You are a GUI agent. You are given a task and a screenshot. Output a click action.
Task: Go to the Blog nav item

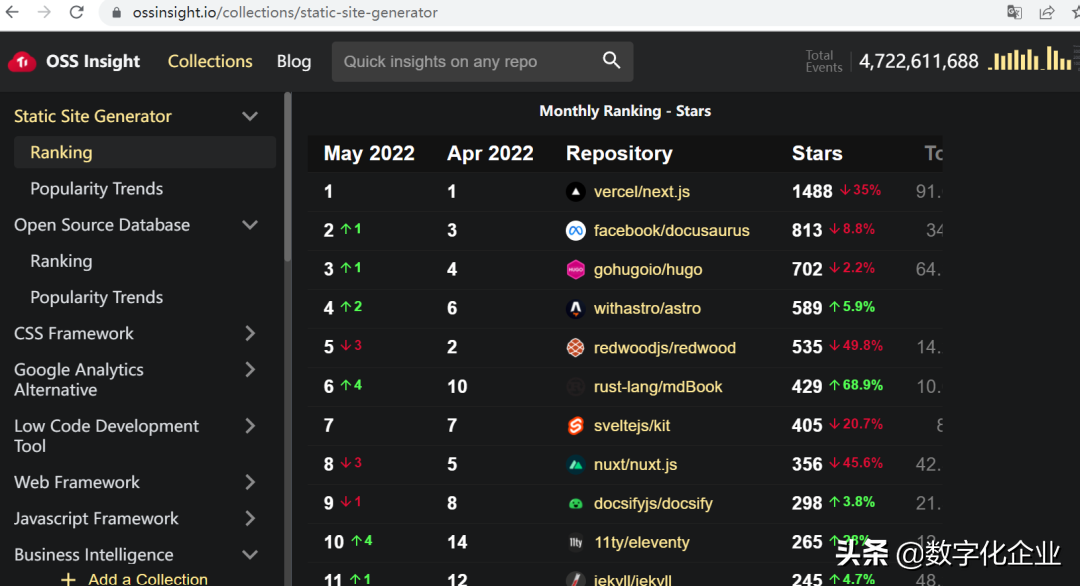[294, 62]
